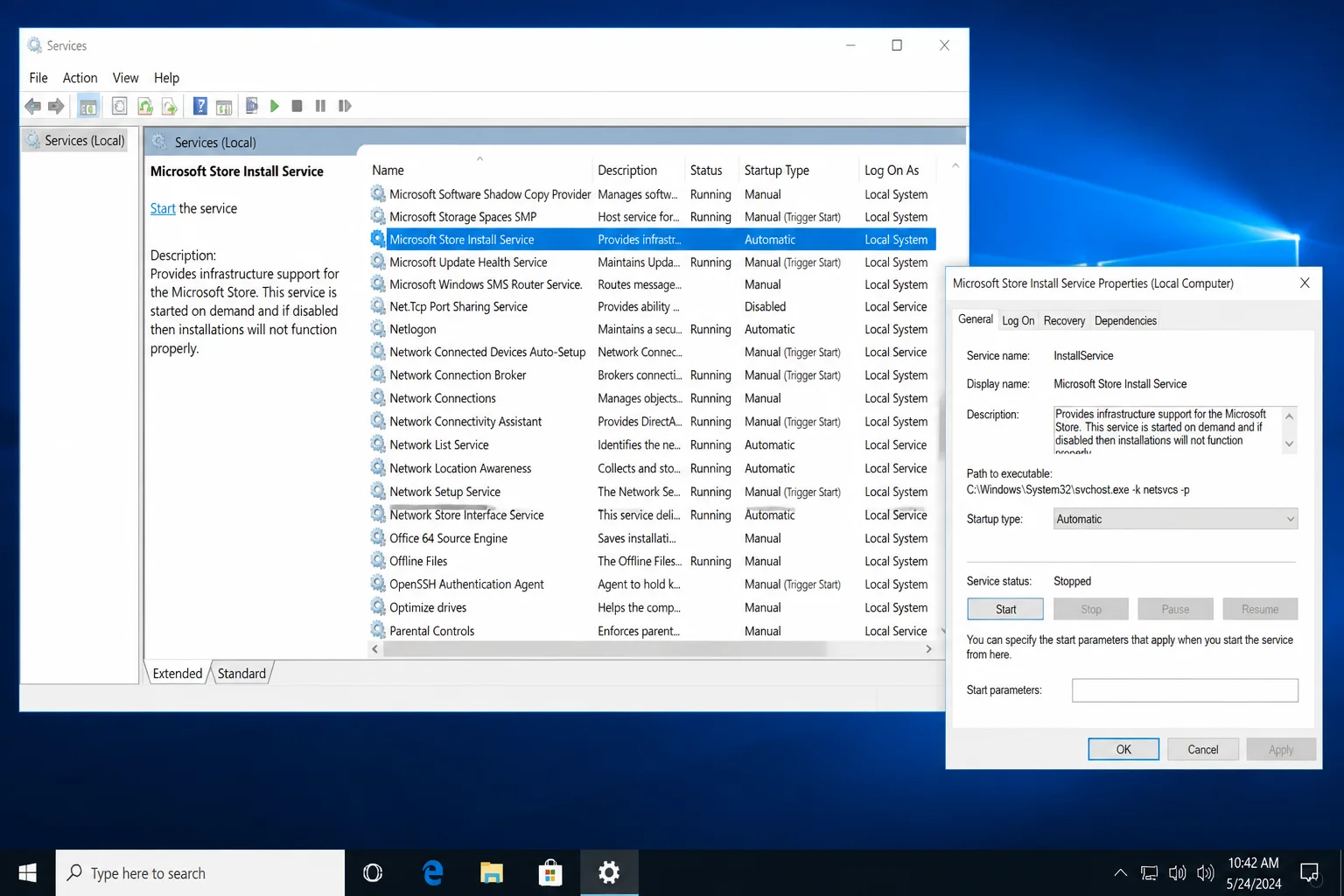The height and width of the screenshot is (896, 1344).
Task: Click gear icon of Netlogon service row
Action: (378, 329)
